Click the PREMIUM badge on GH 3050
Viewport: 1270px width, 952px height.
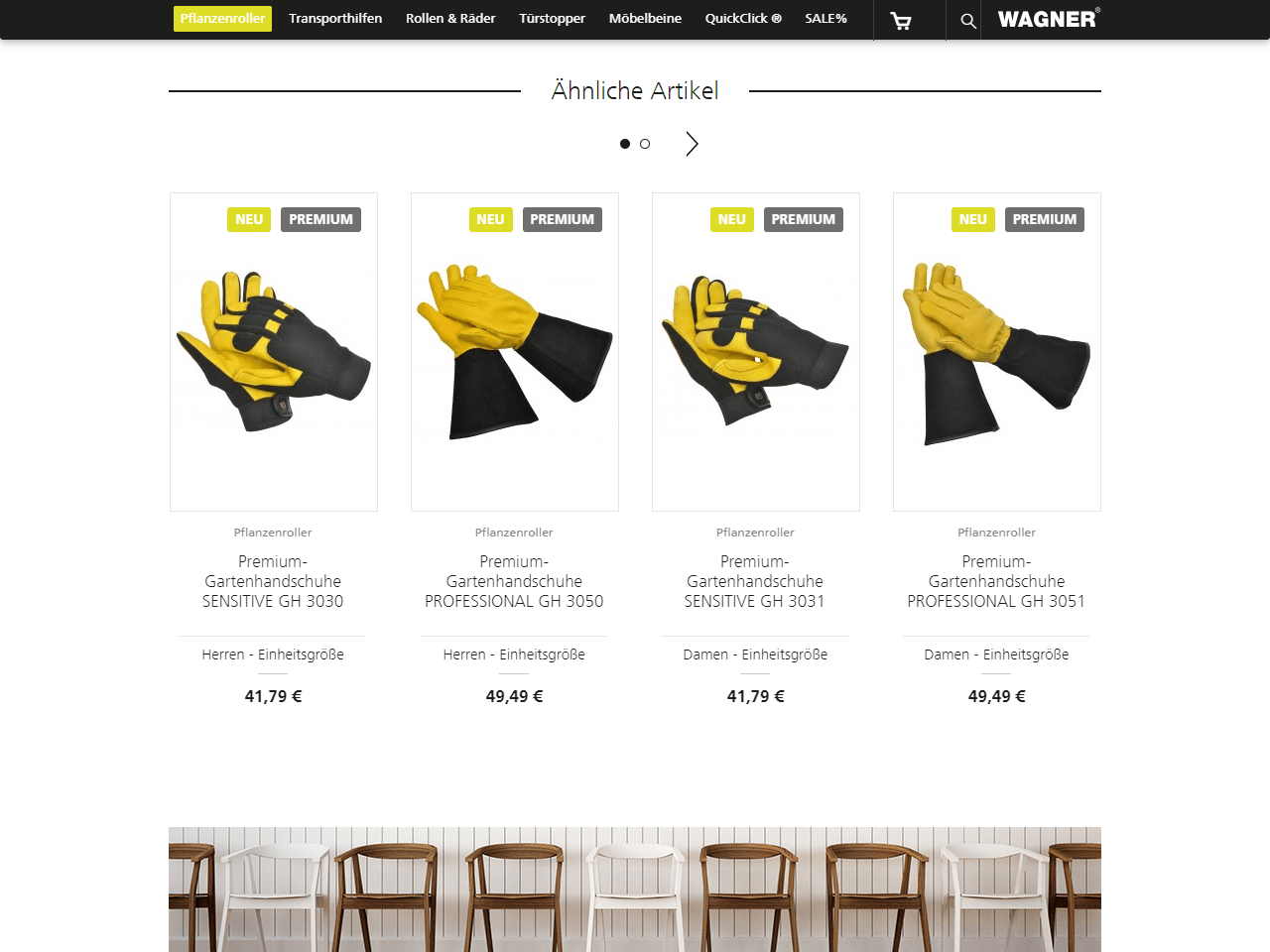pyautogui.click(x=562, y=219)
